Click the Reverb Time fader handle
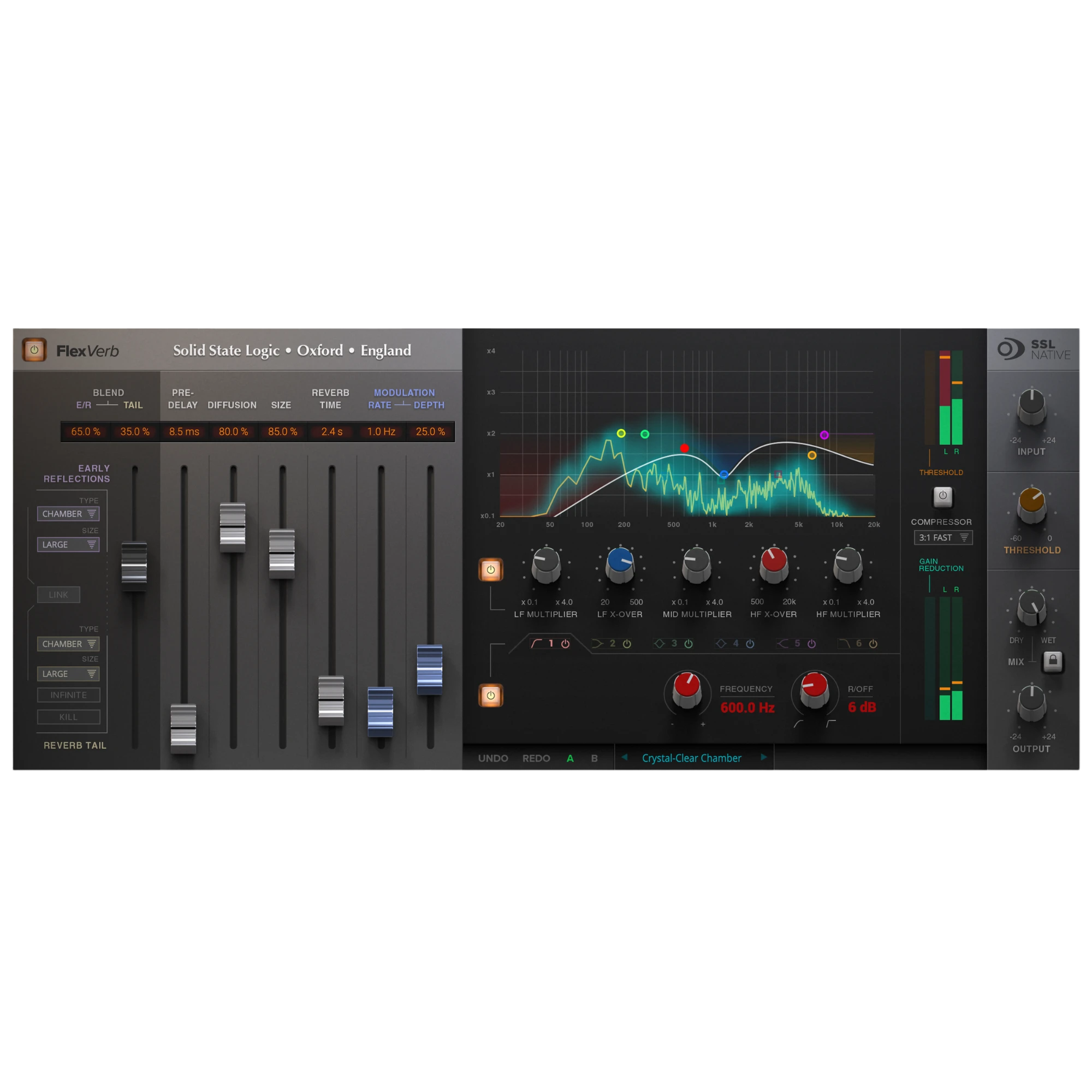The width and height of the screenshot is (1092, 1092). 331,701
